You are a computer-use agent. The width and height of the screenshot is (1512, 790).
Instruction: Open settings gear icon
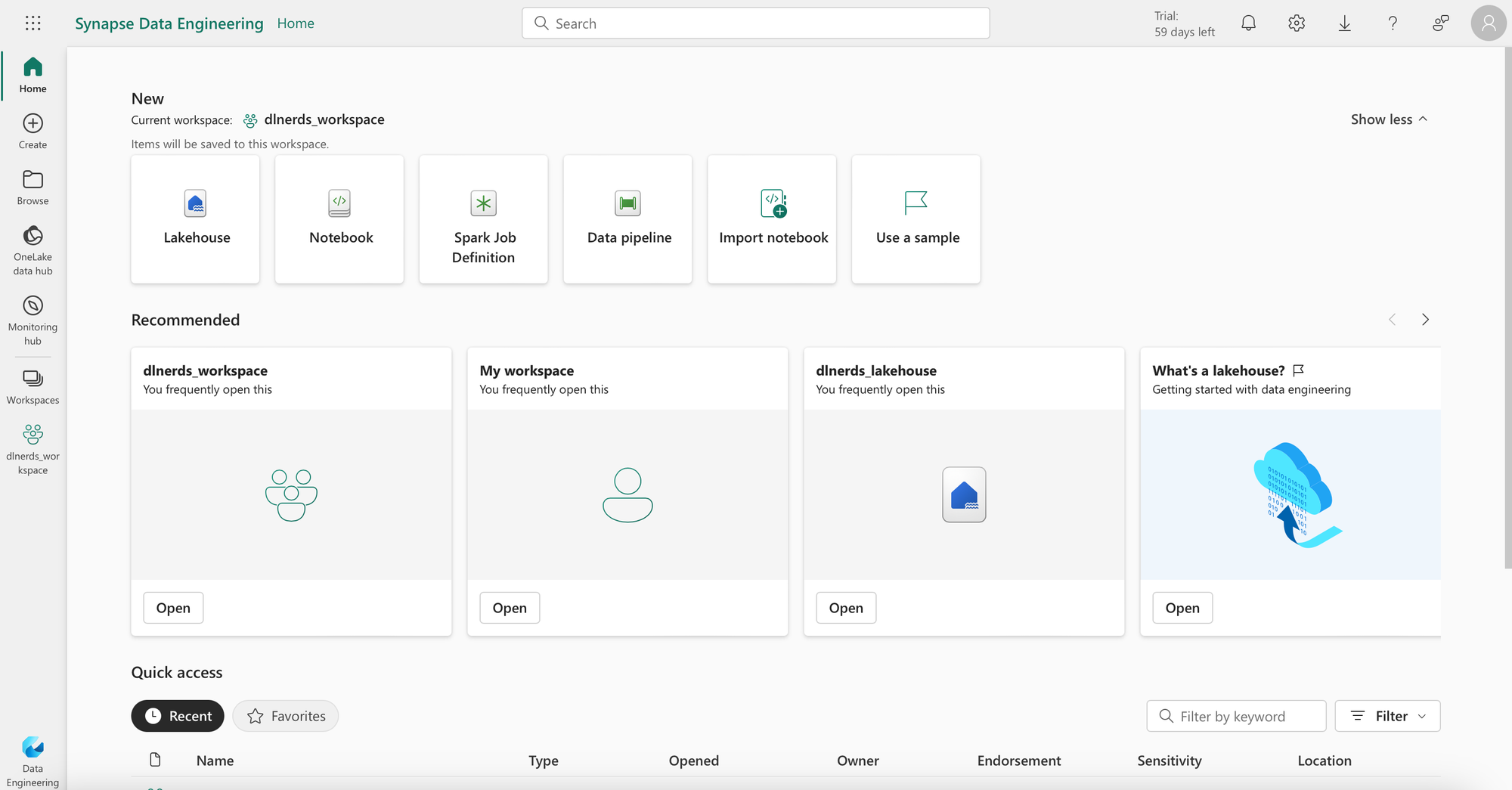(1297, 23)
